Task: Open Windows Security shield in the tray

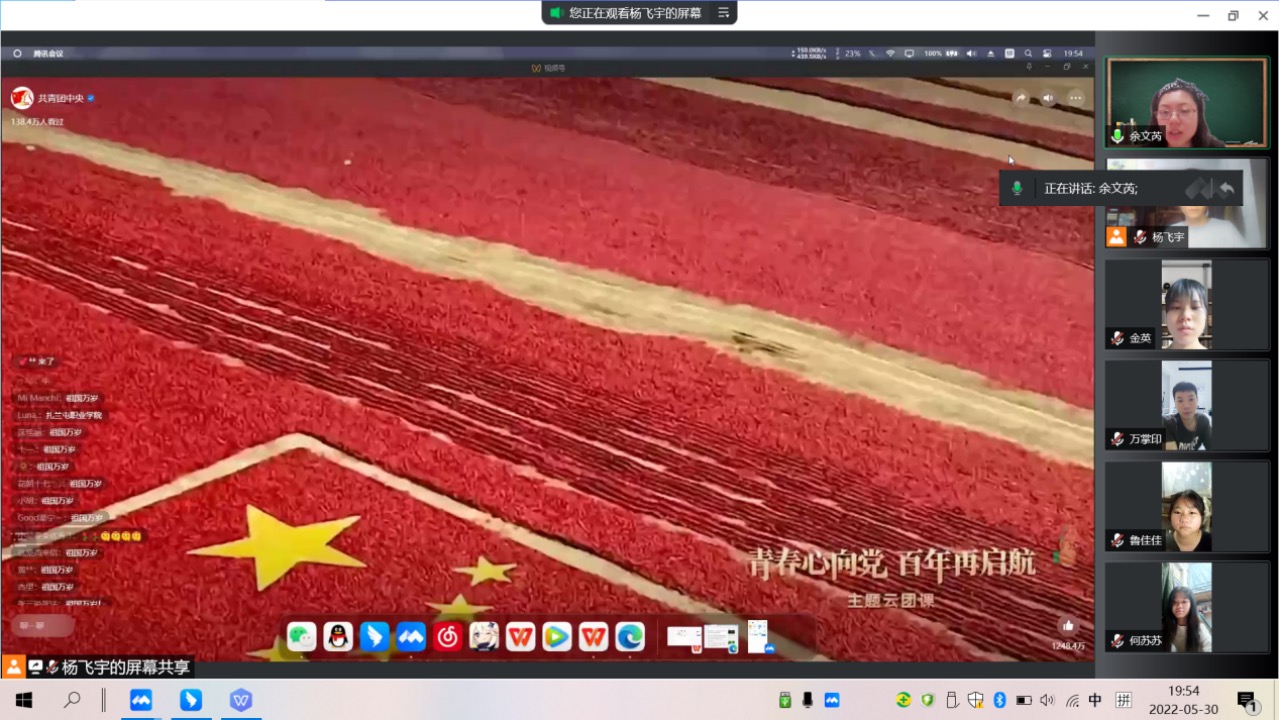Action: click(975, 700)
